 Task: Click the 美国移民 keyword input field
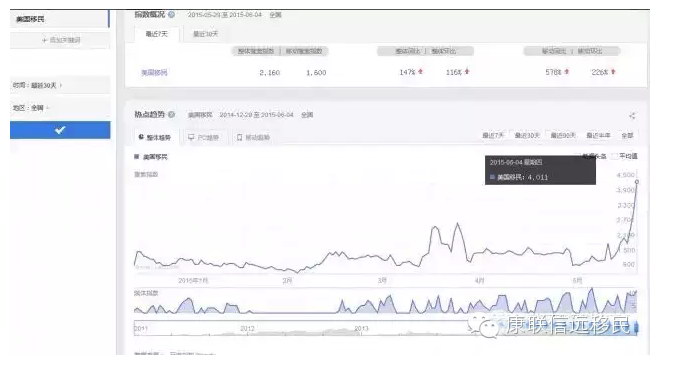pos(59,19)
